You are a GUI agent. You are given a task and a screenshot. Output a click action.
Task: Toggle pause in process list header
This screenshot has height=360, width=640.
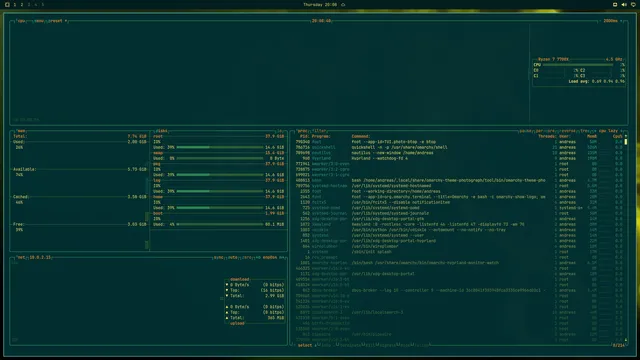[526, 131]
